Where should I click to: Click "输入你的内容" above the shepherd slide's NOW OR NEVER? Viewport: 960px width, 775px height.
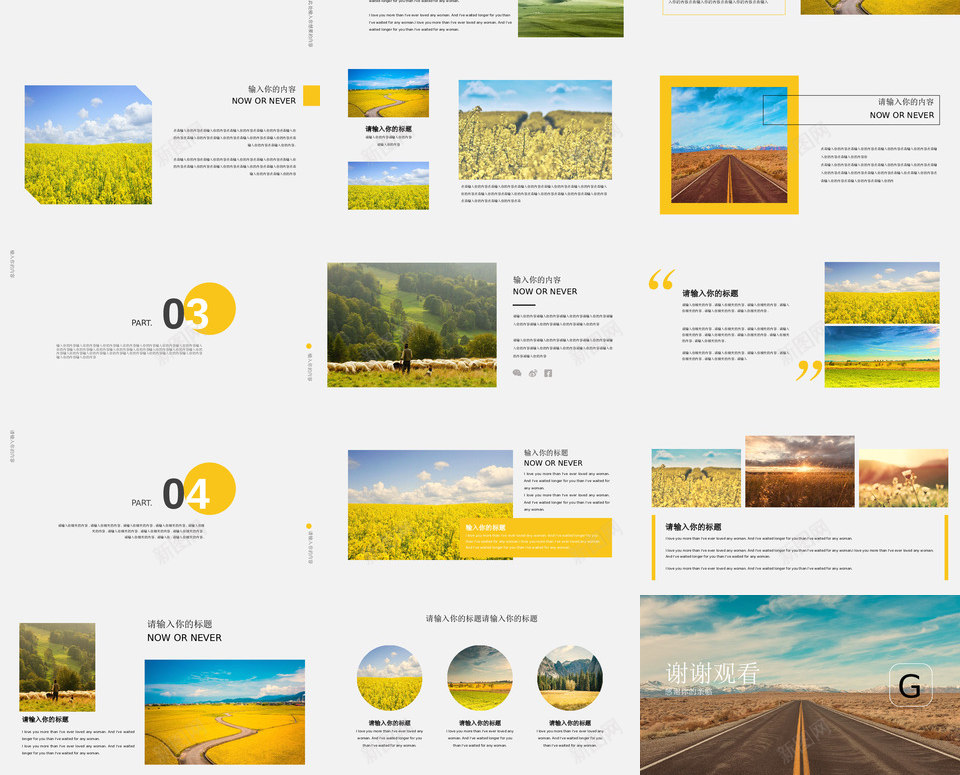tap(537, 280)
